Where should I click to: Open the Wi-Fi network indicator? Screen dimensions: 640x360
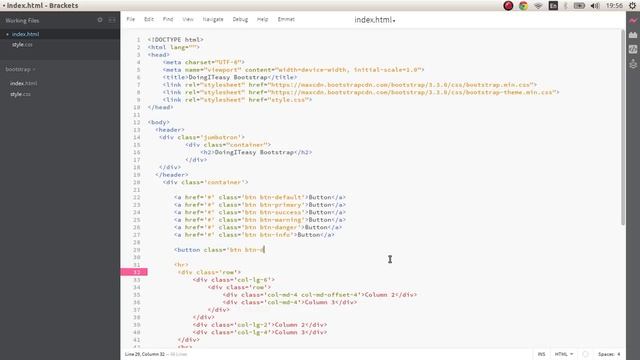(x=538, y=6)
